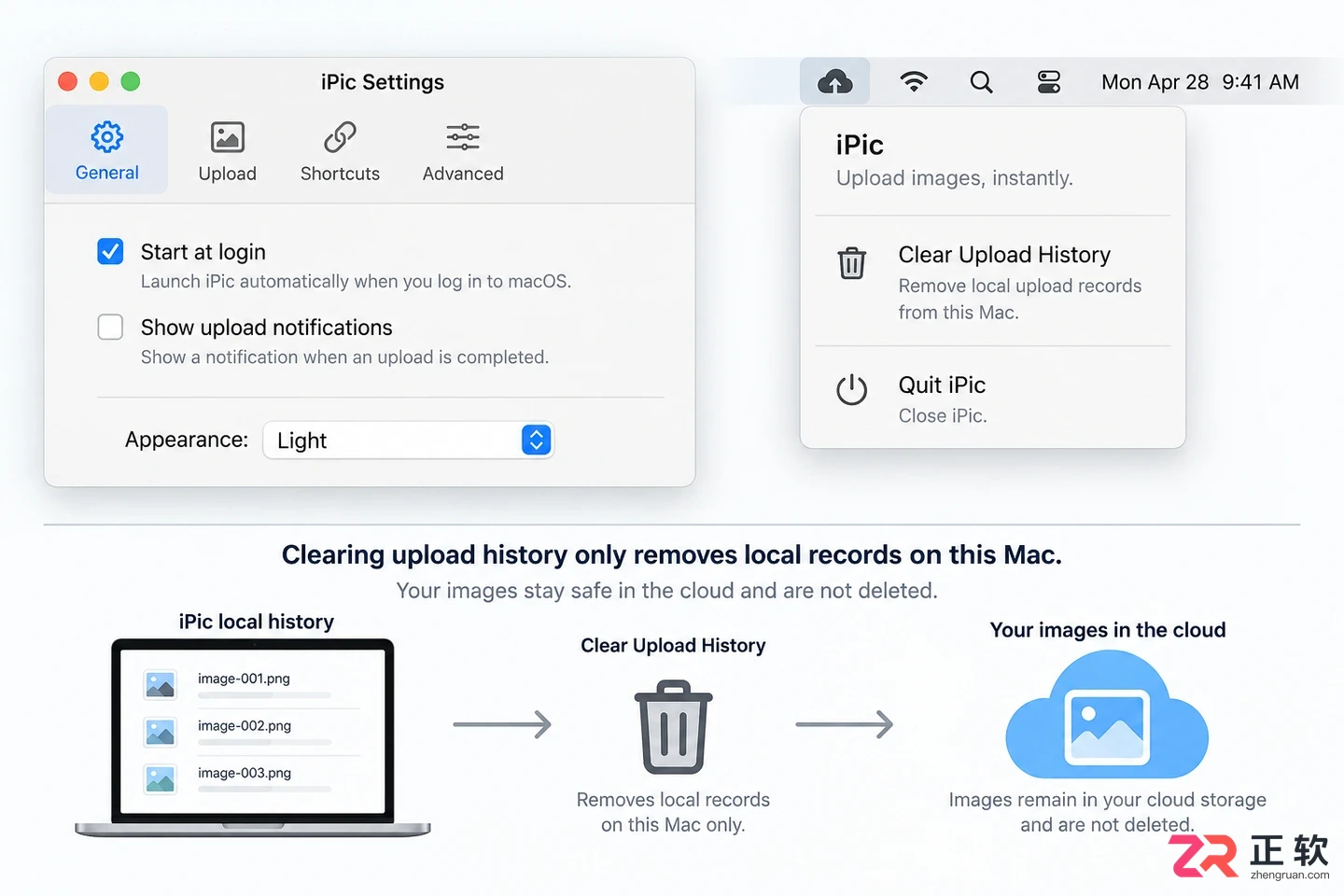The height and width of the screenshot is (896, 1344).
Task: Uncheck the Start at login checkbox
Action: 110,251
